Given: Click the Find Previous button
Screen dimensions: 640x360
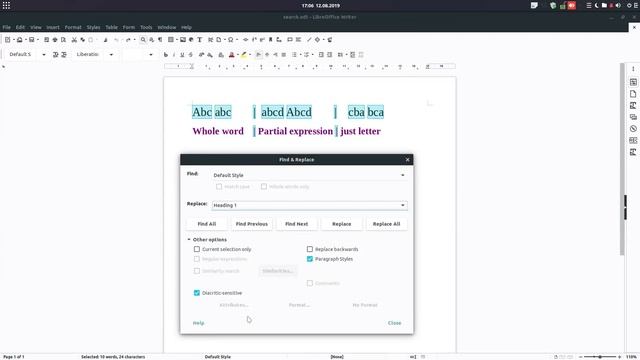Looking at the screenshot, I should [252, 224].
